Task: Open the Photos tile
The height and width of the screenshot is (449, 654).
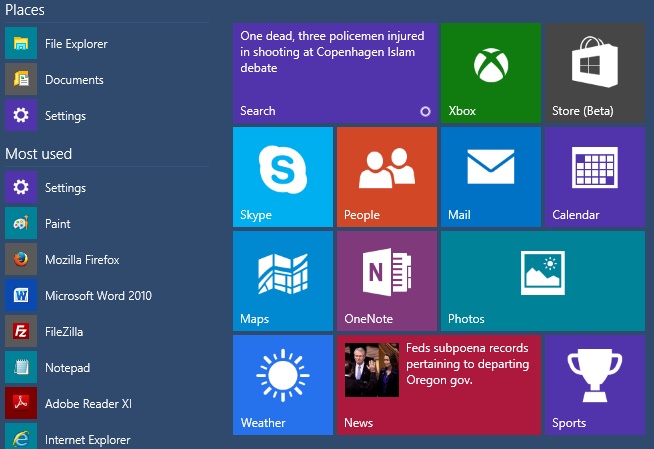Action: 543,281
